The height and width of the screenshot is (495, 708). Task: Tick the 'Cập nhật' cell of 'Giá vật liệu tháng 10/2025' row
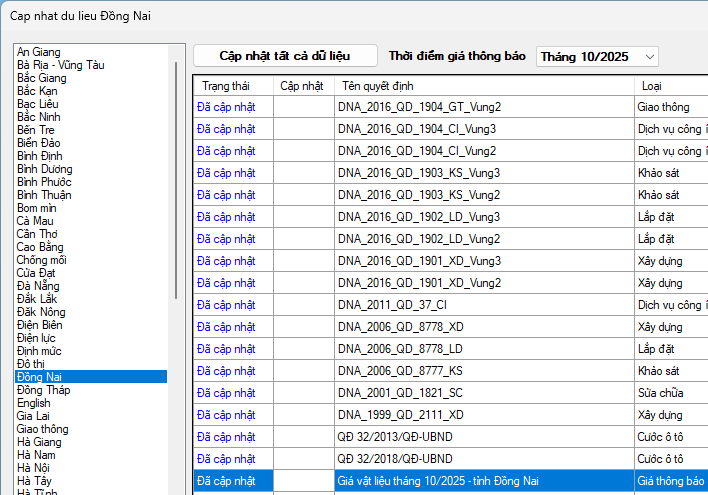click(303, 481)
